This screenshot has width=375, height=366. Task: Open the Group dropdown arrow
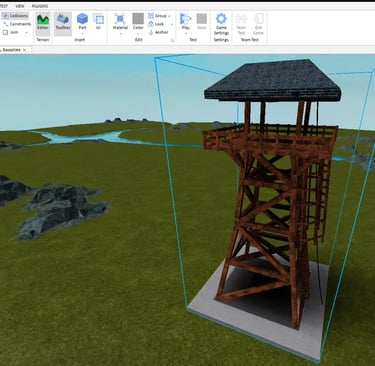click(169, 16)
